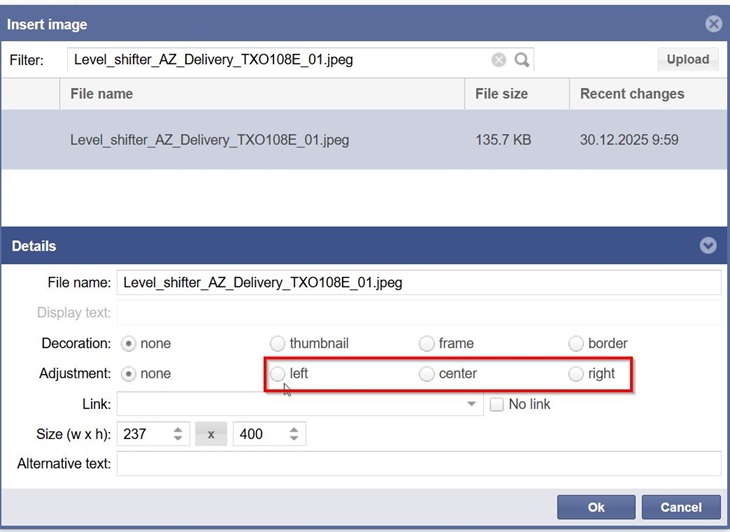The width and height of the screenshot is (730, 532).
Task: Choose border decoration radio button
Action: [x=576, y=343]
